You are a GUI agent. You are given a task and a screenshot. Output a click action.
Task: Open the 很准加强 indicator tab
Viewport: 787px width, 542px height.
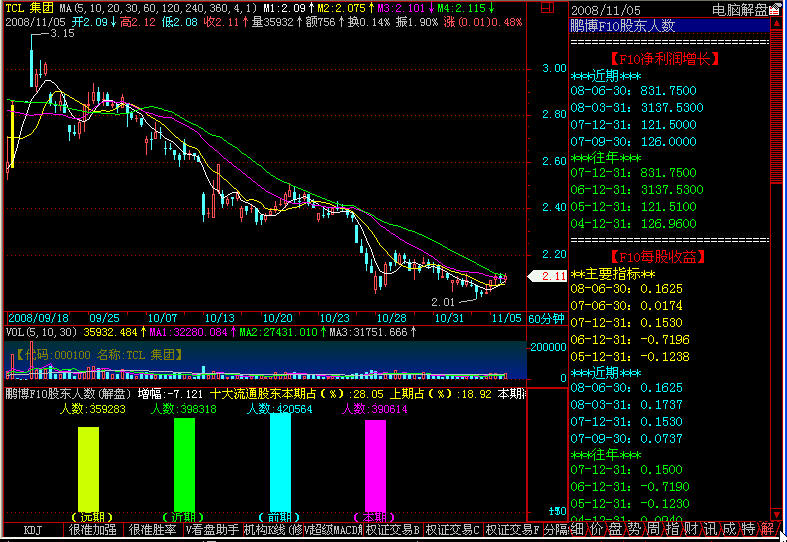(x=93, y=529)
